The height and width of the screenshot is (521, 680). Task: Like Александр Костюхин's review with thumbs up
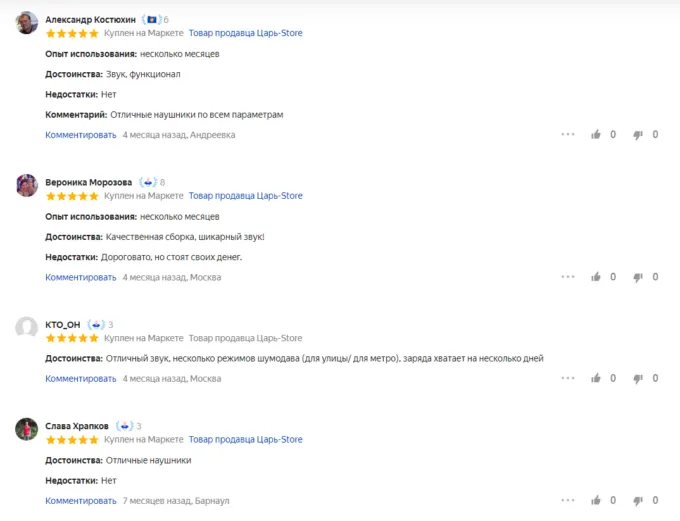(596, 134)
